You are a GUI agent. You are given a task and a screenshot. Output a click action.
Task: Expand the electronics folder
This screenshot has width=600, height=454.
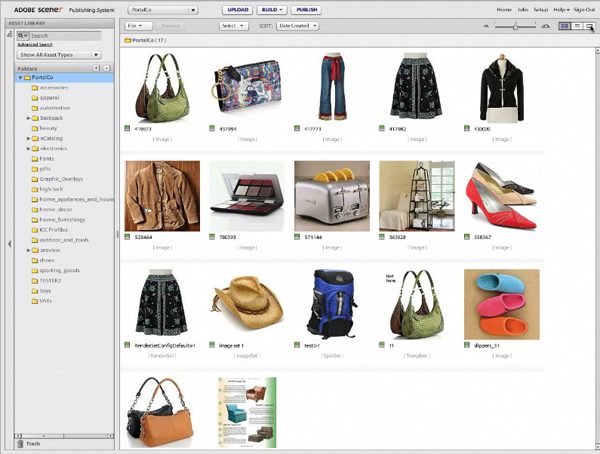pos(27,148)
